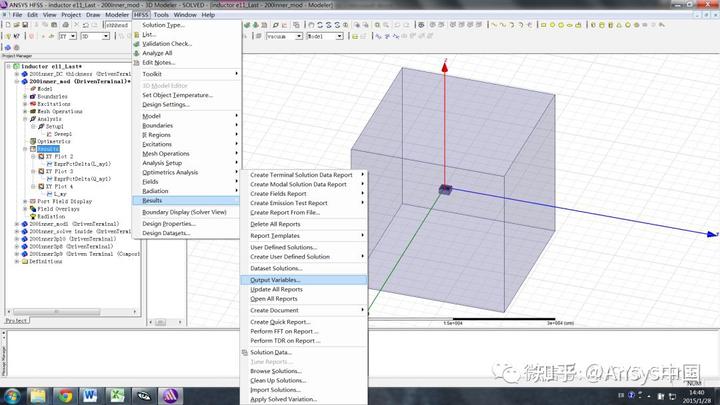Click the Save project disk icon
Image resolution: width=720 pixels, height=405 pixels.
tap(25, 25)
